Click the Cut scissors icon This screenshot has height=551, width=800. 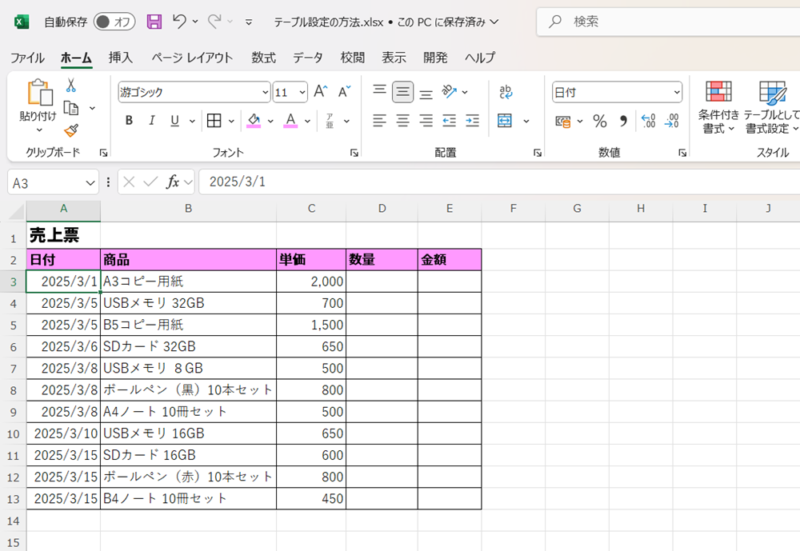[71, 86]
